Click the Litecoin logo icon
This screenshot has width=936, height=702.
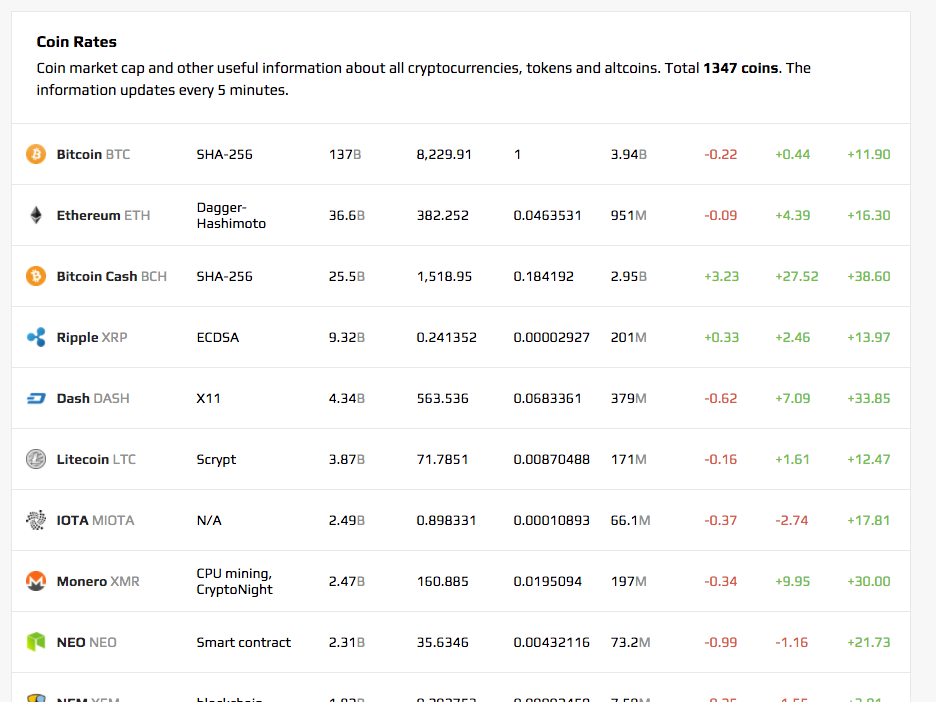coord(36,459)
